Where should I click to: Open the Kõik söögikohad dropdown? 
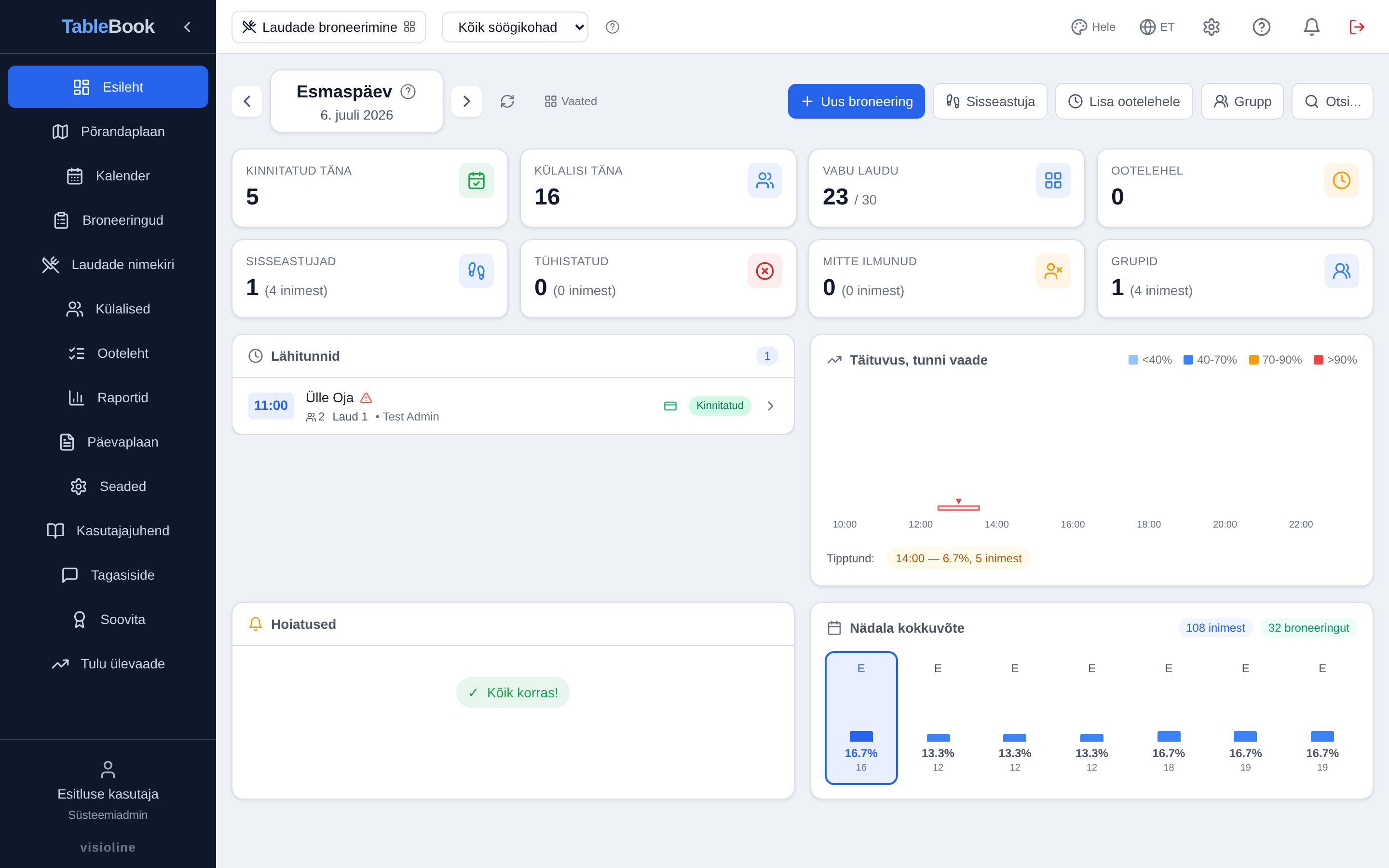(515, 27)
